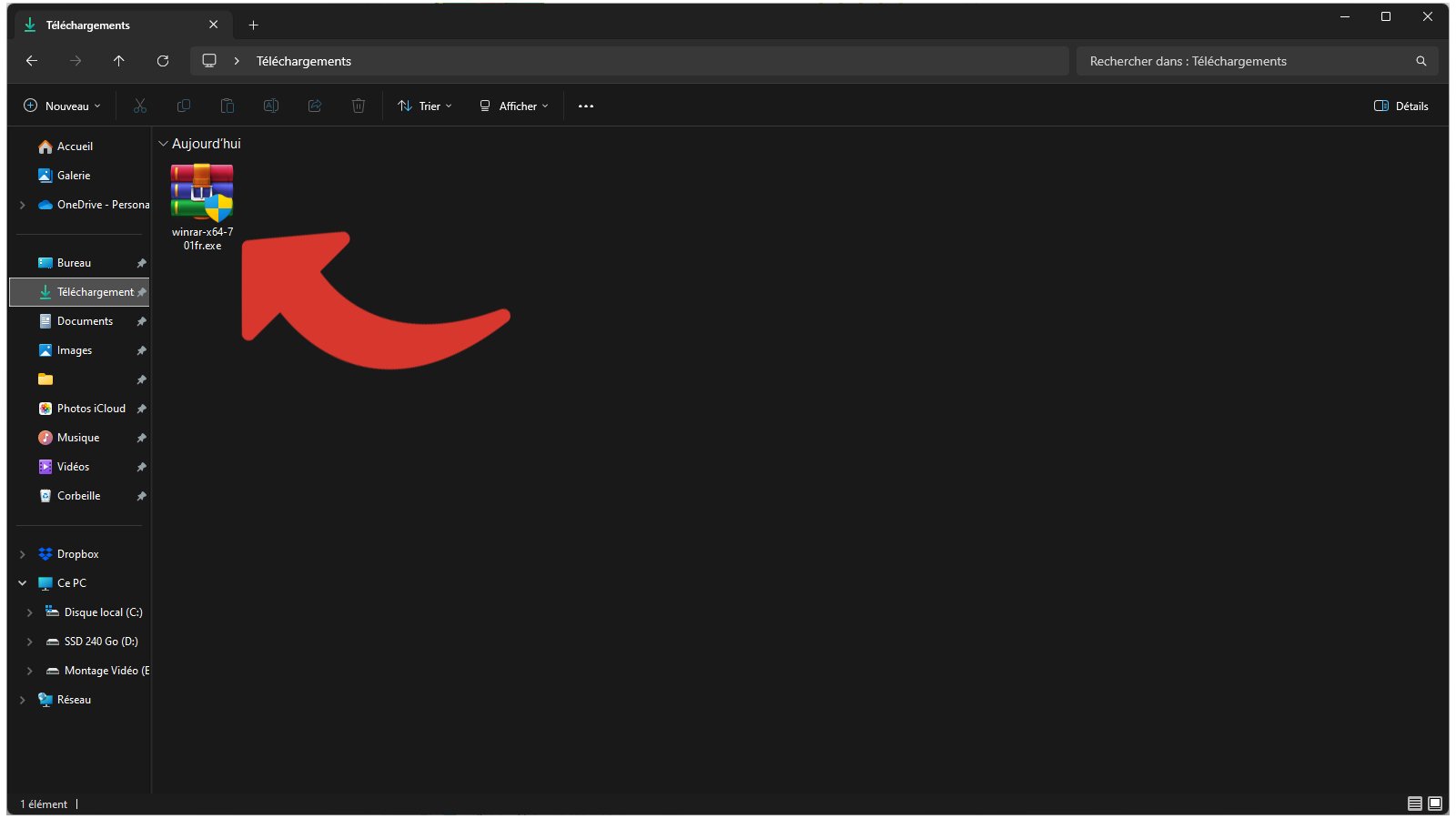Click the search magnifier icon

[1421, 61]
